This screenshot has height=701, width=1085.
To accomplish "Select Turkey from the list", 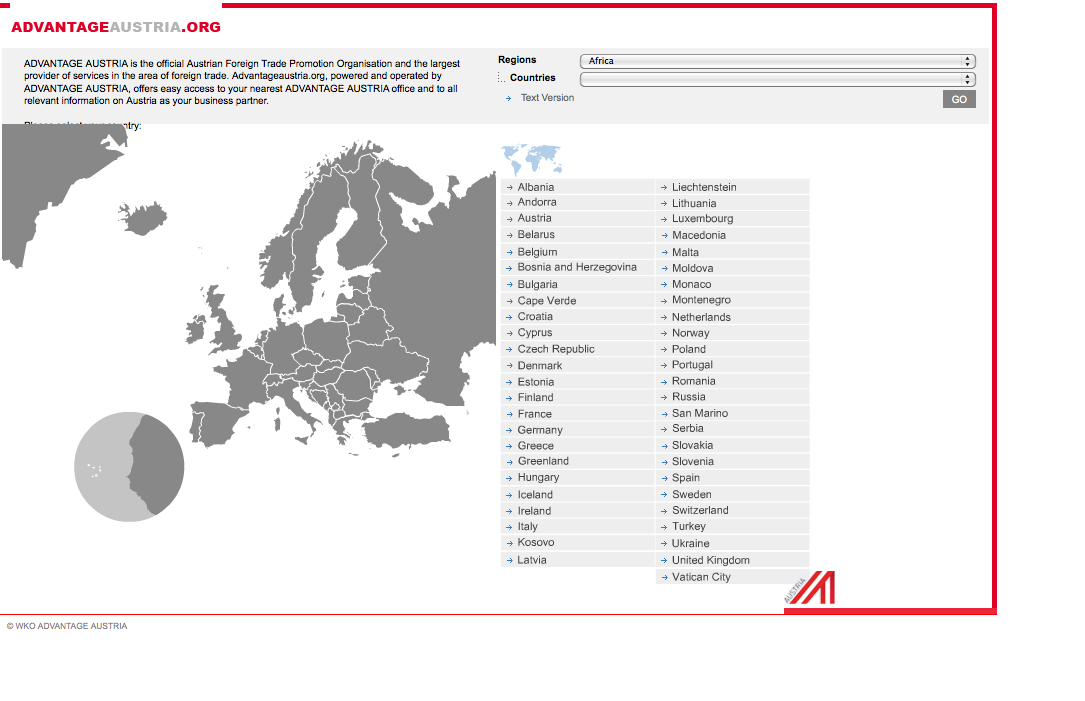I will 689,526.
